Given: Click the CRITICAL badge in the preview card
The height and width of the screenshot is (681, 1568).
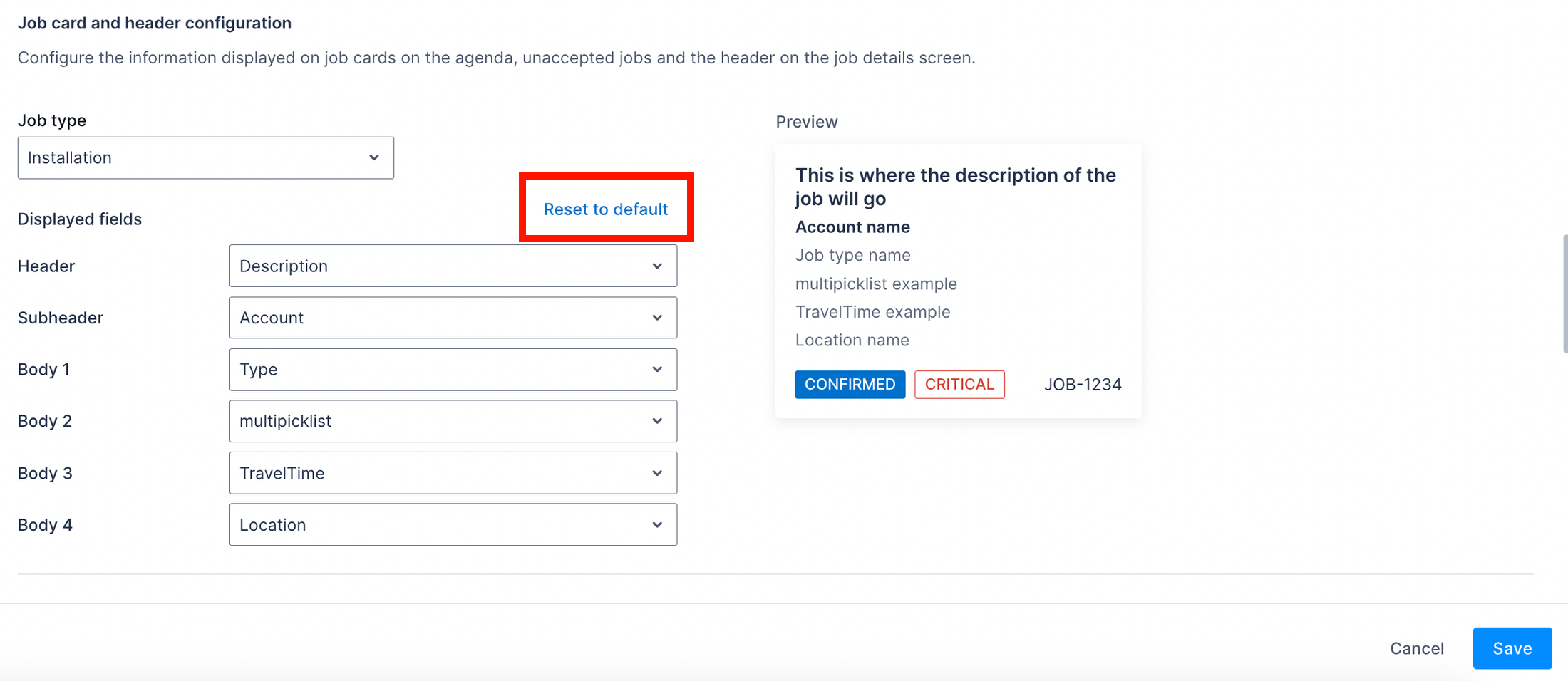Looking at the screenshot, I should (959, 385).
